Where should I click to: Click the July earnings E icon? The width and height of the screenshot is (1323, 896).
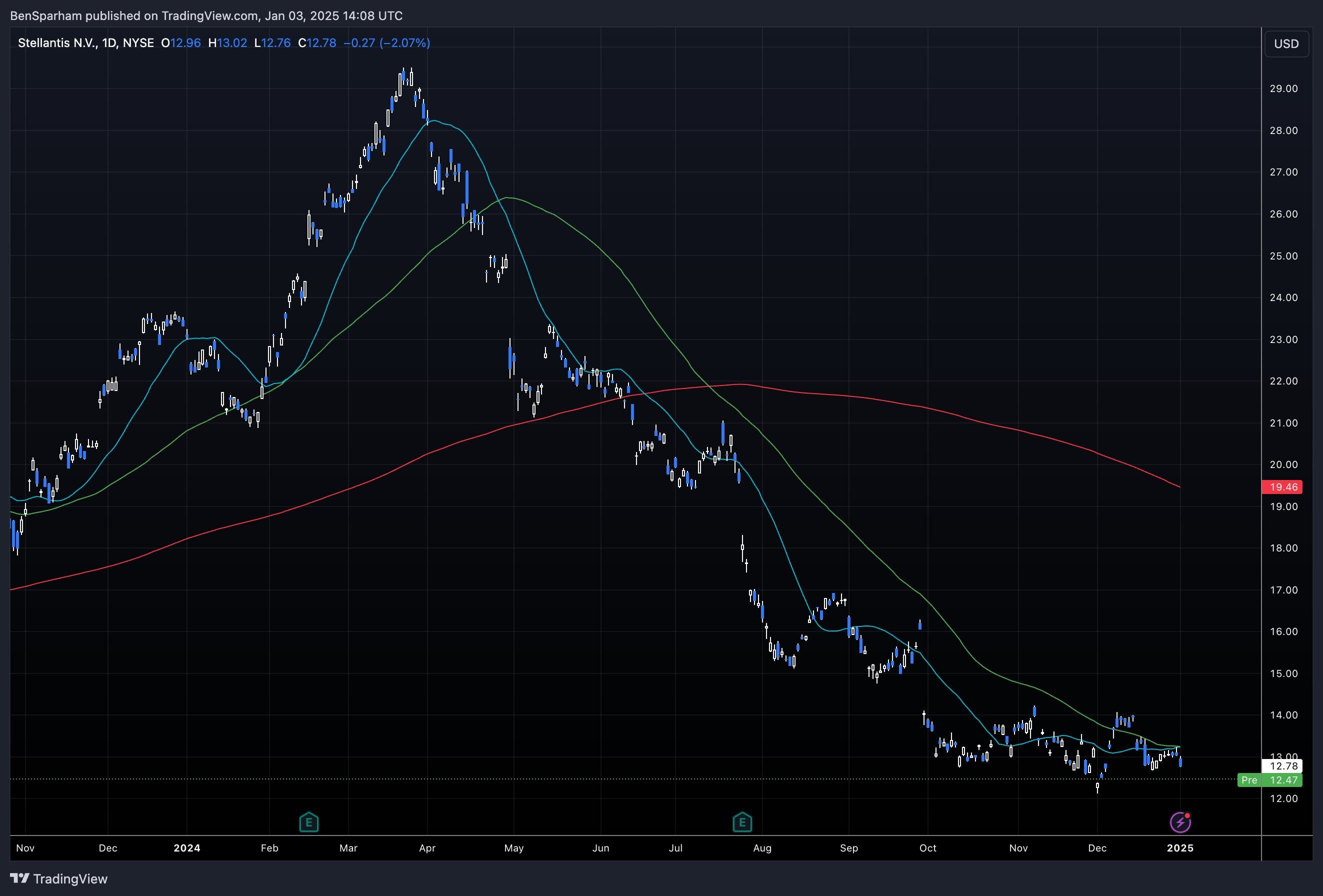742,822
